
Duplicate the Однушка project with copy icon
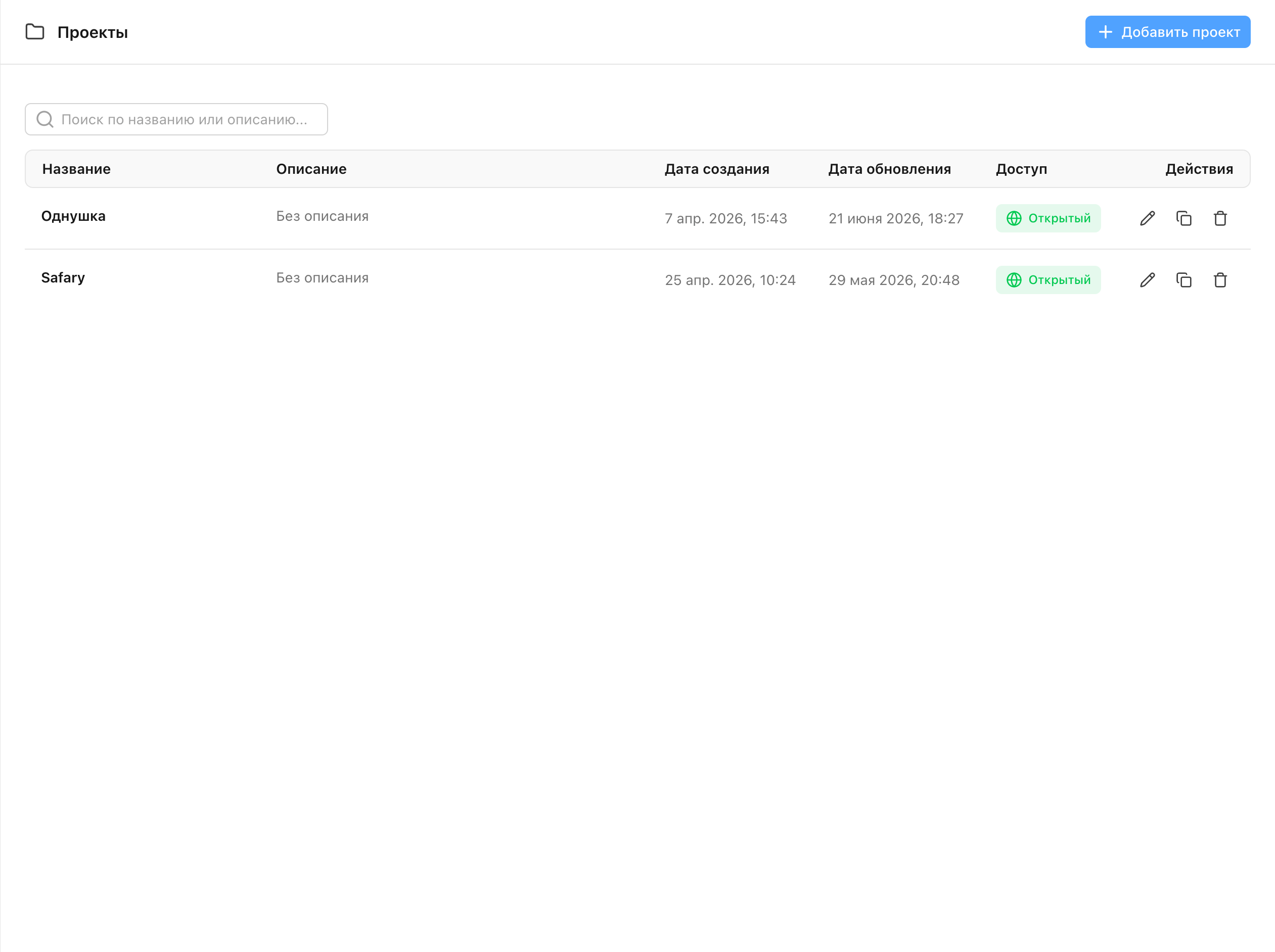click(x=1184, y=218)
